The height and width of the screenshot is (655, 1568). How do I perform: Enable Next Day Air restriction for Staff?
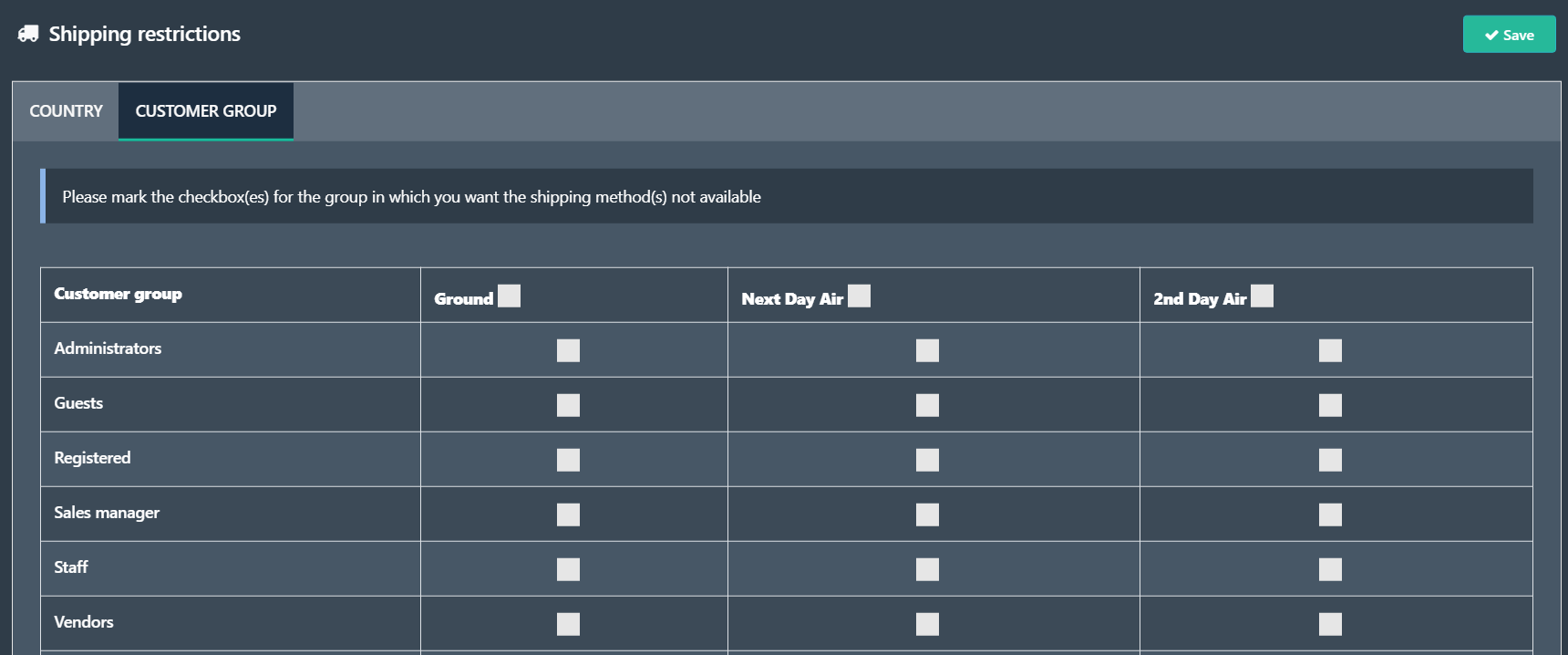[x=927, y=569]
